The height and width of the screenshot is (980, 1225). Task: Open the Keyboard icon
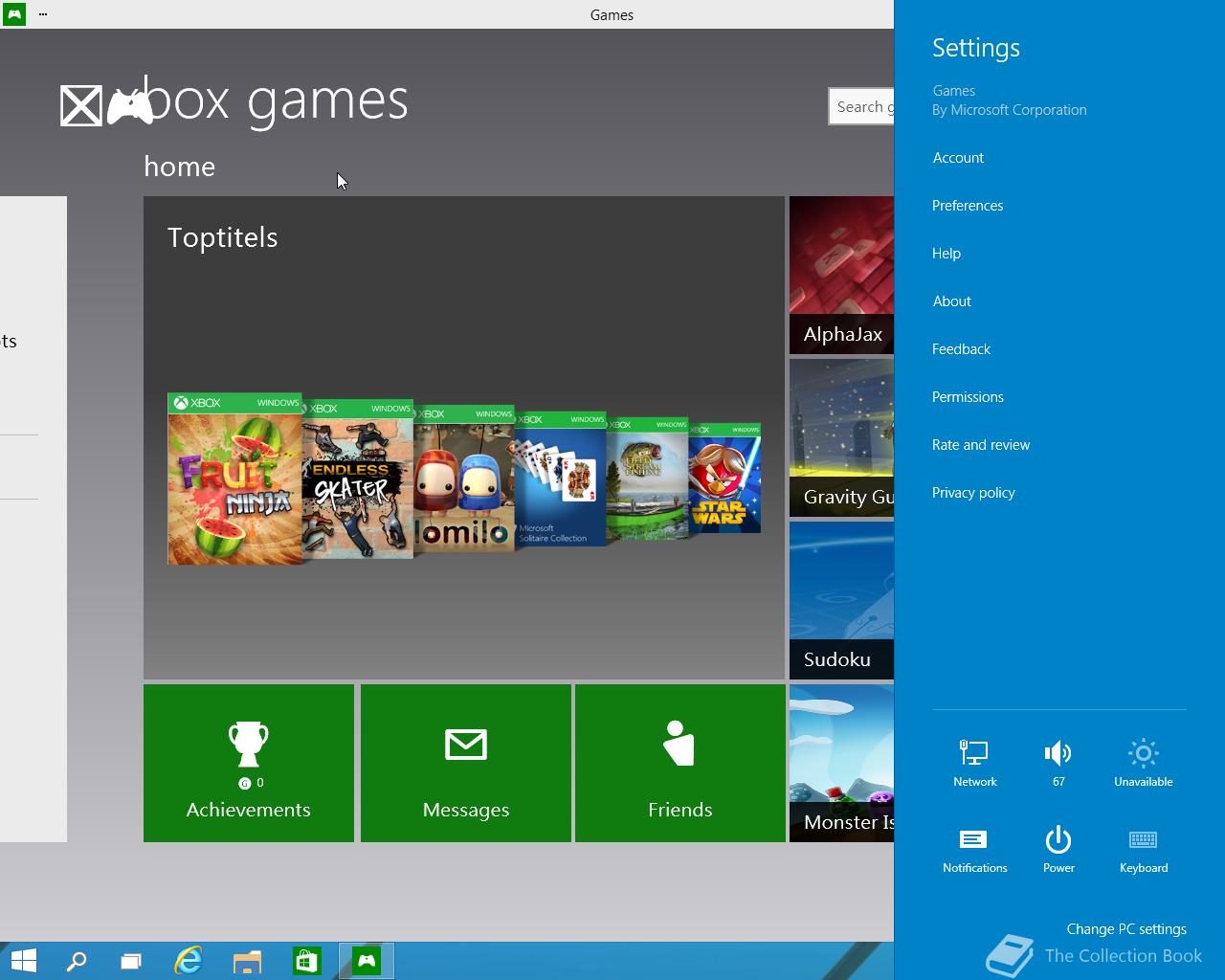[x=1143, y=849]
